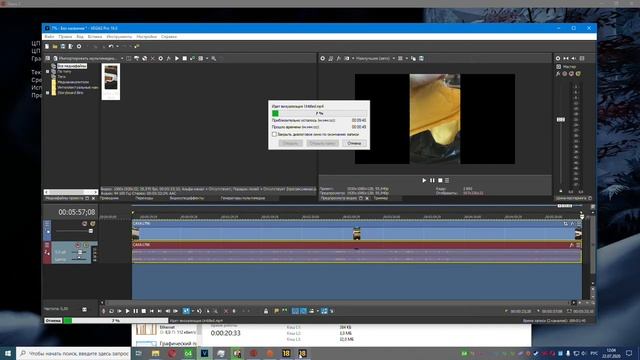The image size is (640, 360).
Task: Click the New project icon in main toolbar
Action: click(47, 47)
